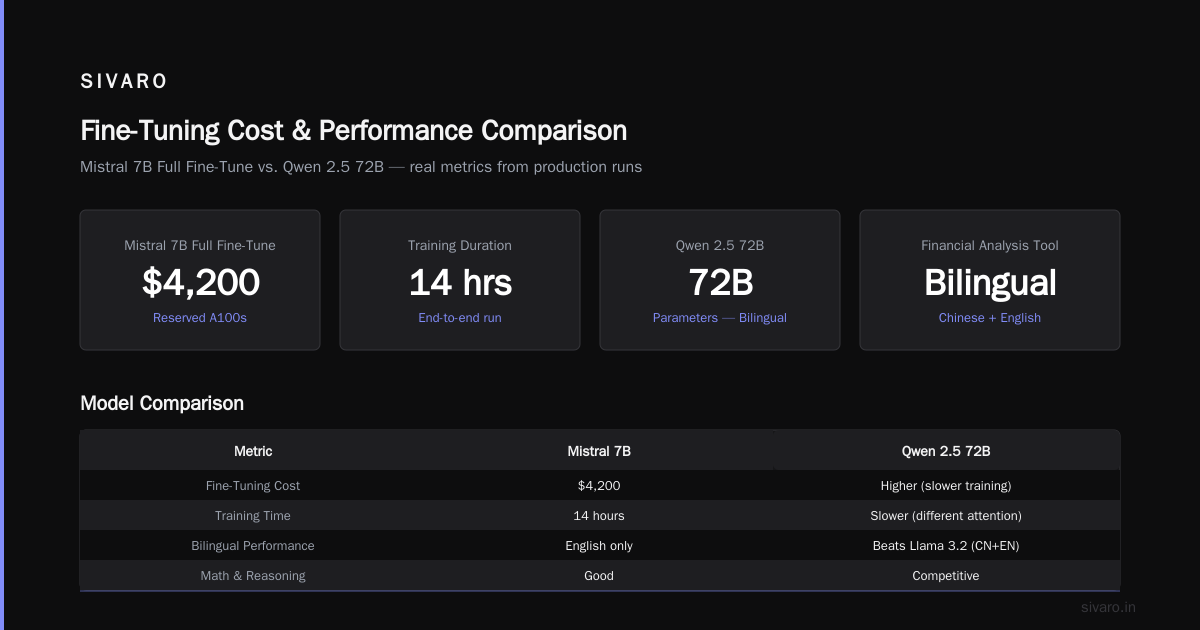The width and height of the screenshot is (1200, 630).
Task: Select the Model Comparison section heading
Action: [162, 403]
